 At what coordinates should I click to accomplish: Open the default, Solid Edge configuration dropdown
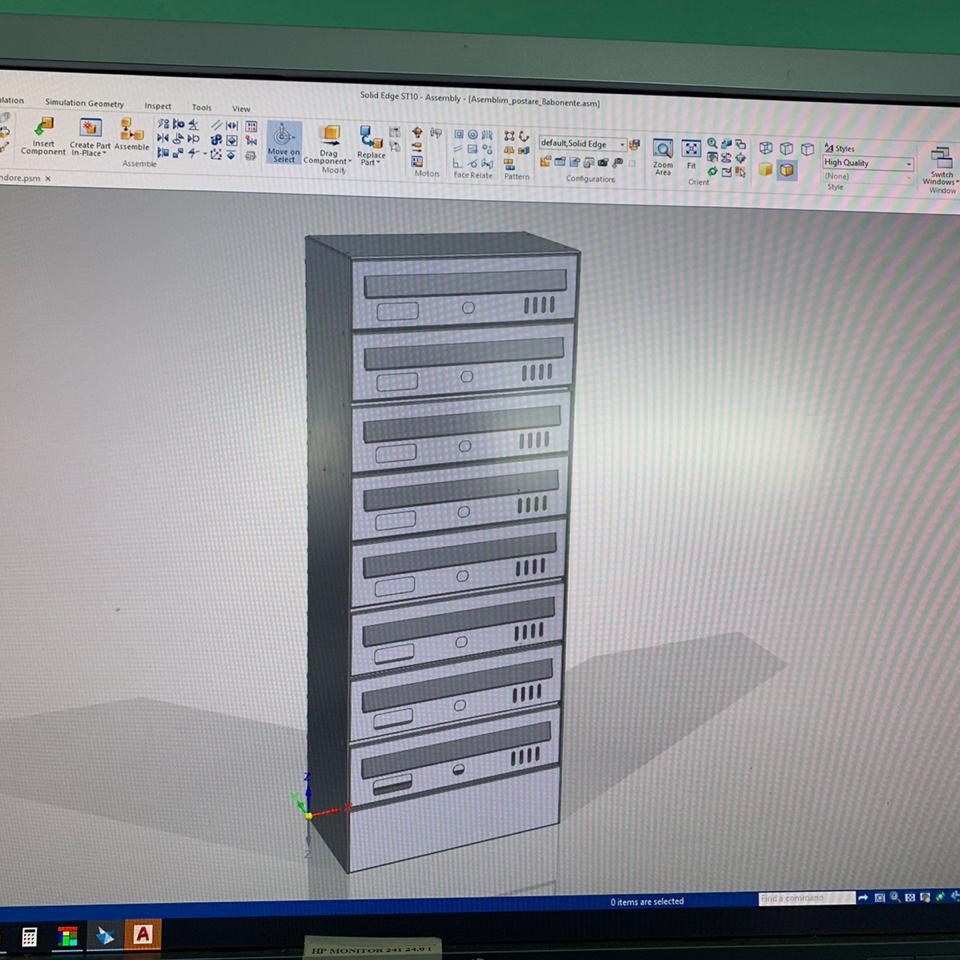(x=622, y=144)
